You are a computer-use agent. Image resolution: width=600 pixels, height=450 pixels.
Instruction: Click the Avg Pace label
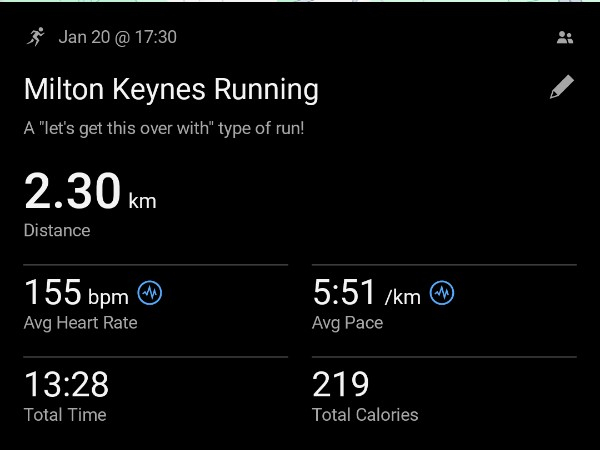click(x=348, y=323)
